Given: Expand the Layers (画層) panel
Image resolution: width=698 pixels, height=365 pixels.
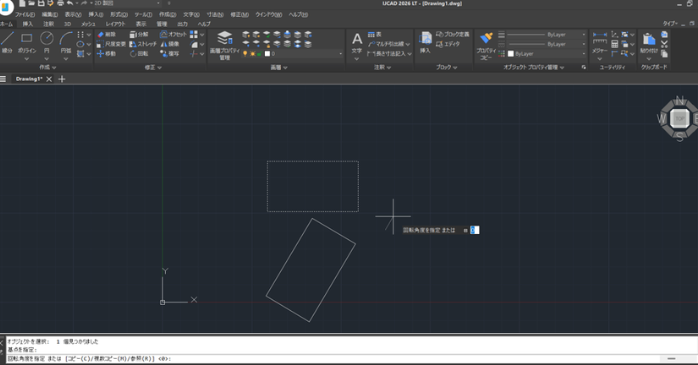Looking at the screenshot, I should coord(279,67).
